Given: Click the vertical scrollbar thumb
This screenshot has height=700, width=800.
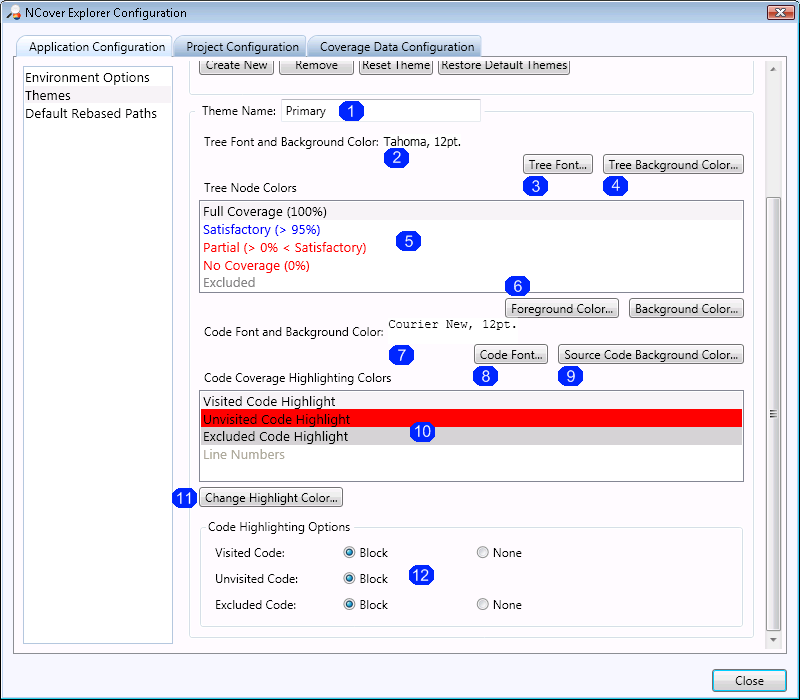Looking at the screenshot, I should tap(773, 414).
